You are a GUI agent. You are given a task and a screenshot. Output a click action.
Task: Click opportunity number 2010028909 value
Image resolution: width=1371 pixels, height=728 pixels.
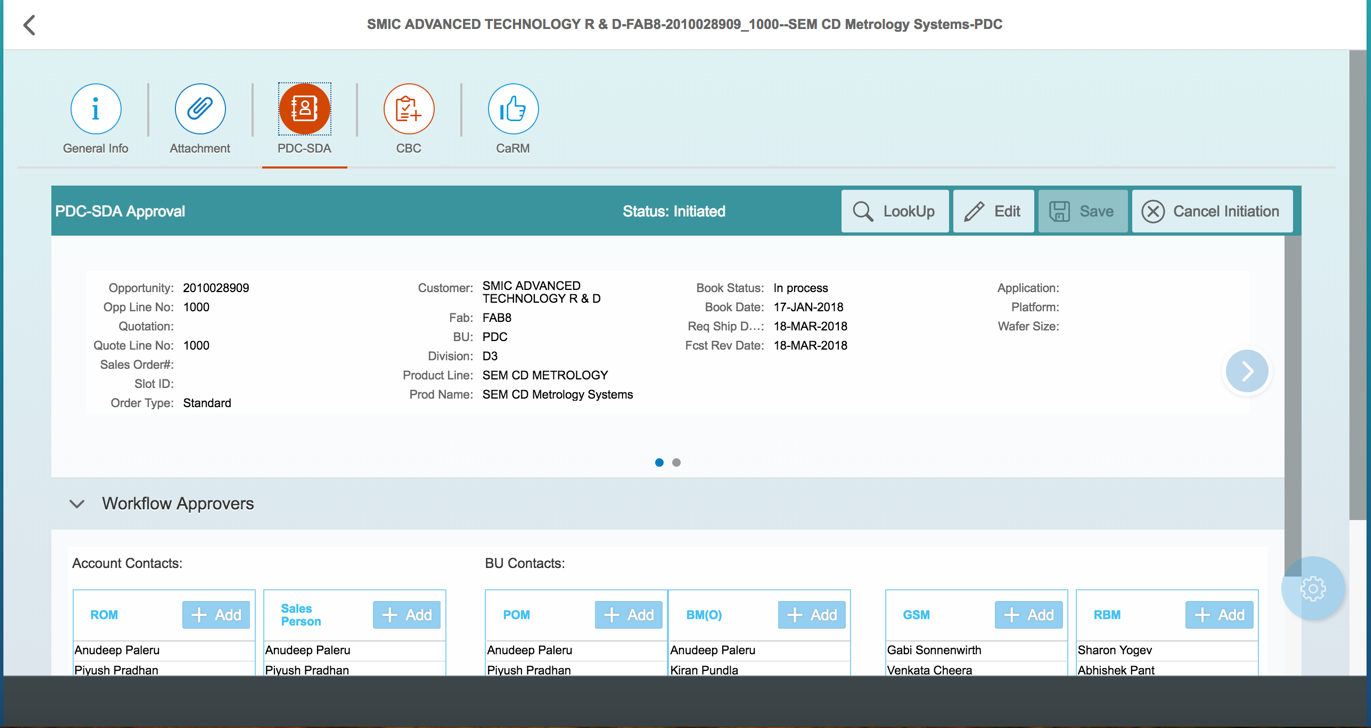[x=216, y=288]
